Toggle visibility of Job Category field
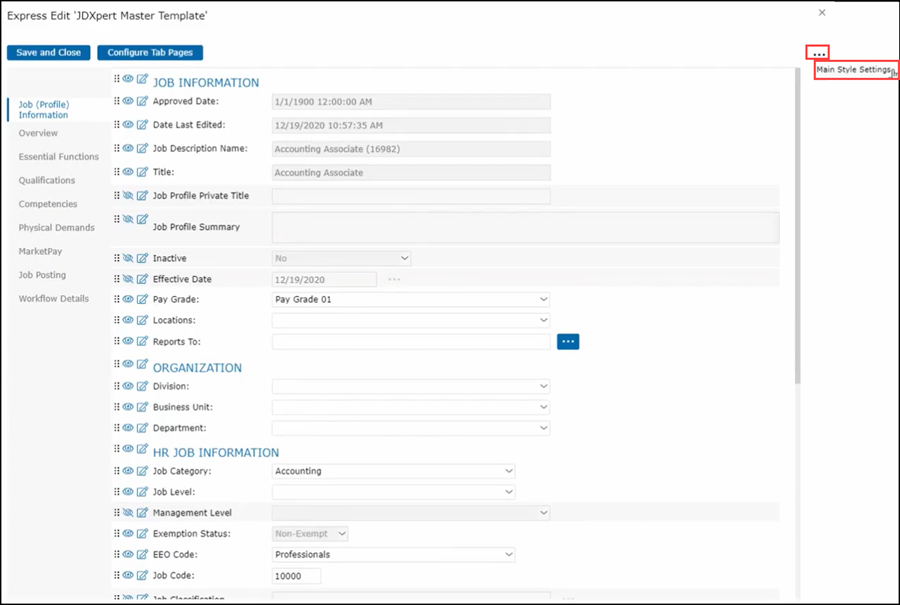 128,470
